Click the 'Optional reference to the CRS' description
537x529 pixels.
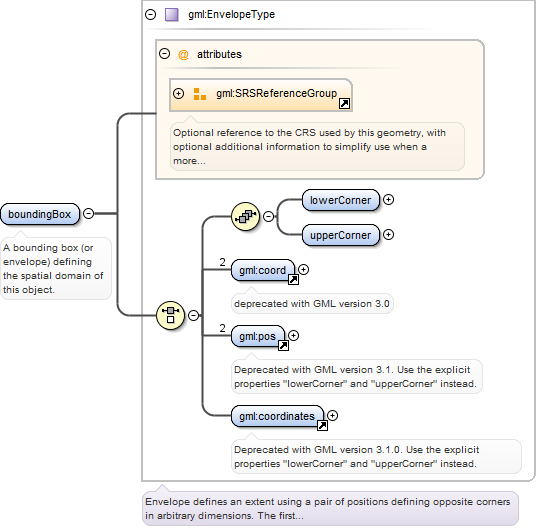[317, 147]
